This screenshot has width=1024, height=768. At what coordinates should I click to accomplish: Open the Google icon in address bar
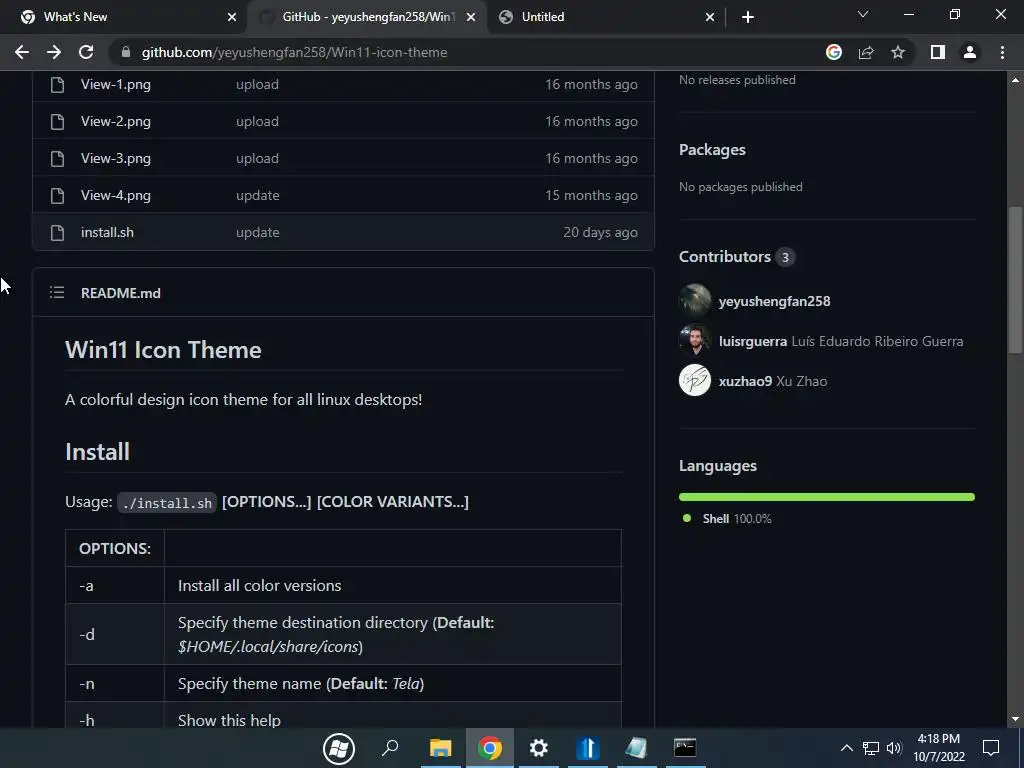[834, 52]
